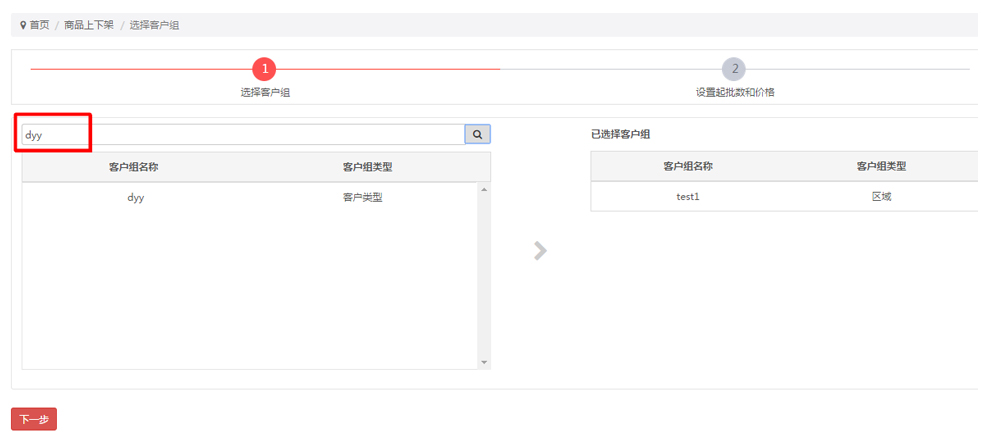Select the dyy row in the left list

(136, 197)
